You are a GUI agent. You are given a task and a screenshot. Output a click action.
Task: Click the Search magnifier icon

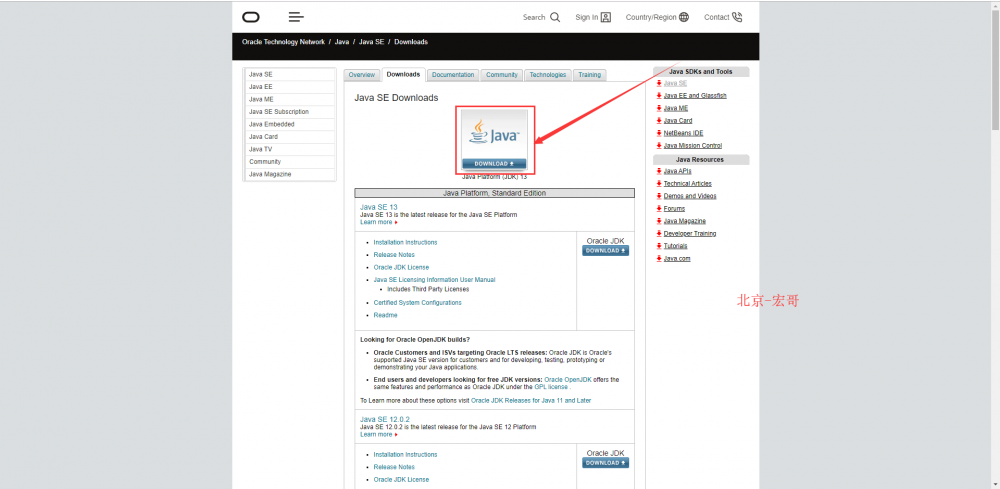555,17
